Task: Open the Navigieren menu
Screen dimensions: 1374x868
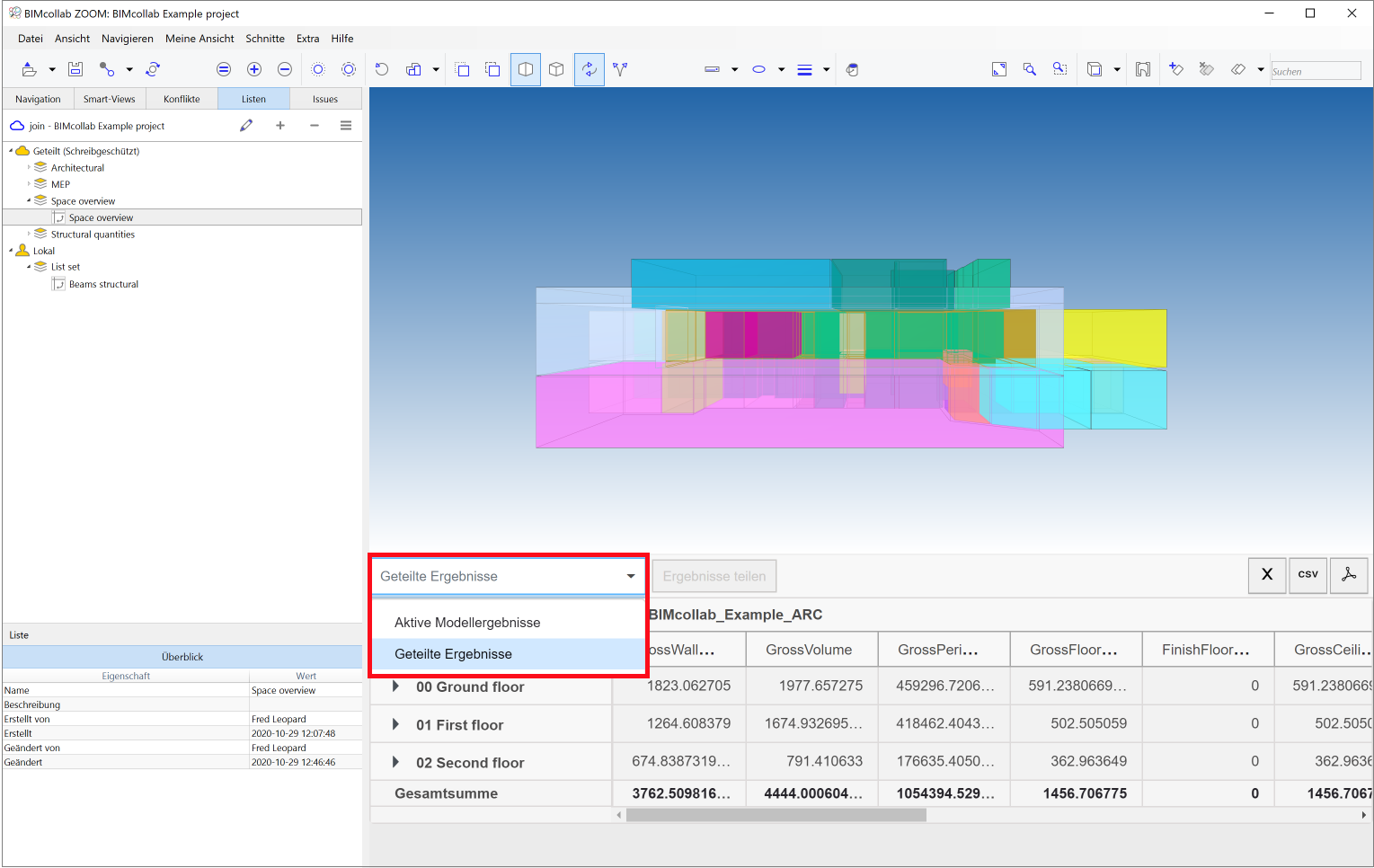Action: coord(127,39)
